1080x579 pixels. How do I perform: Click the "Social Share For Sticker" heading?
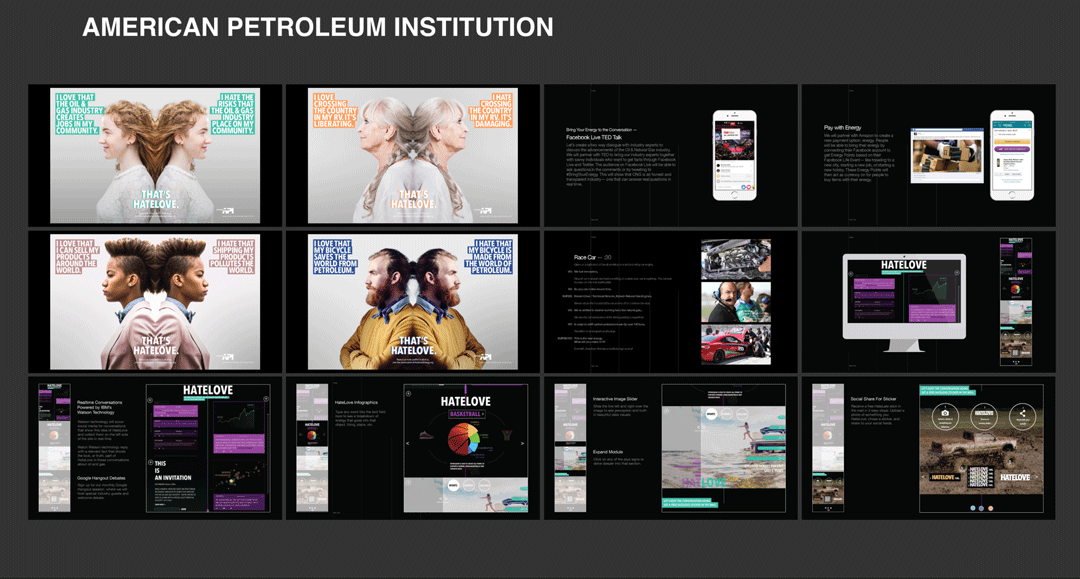pos(873,399)
